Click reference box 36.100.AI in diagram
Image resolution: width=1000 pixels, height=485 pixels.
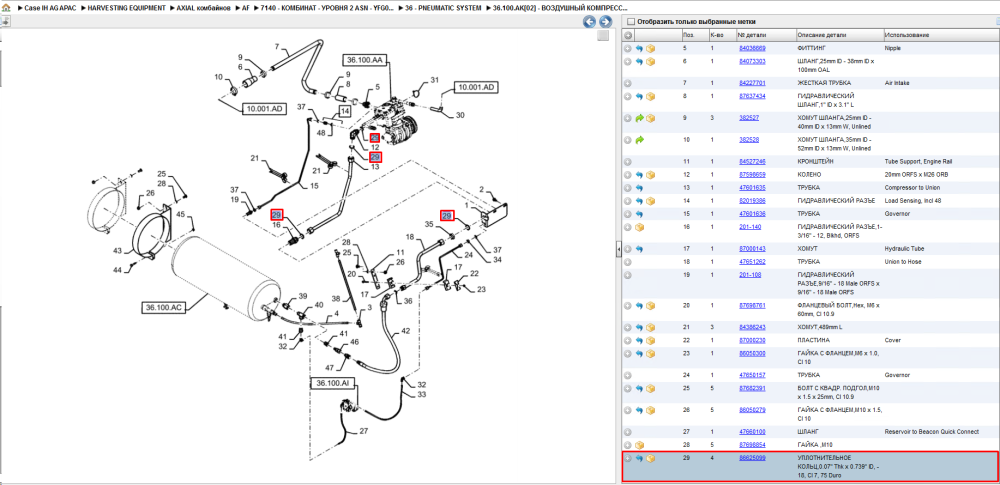coord(334,383)
